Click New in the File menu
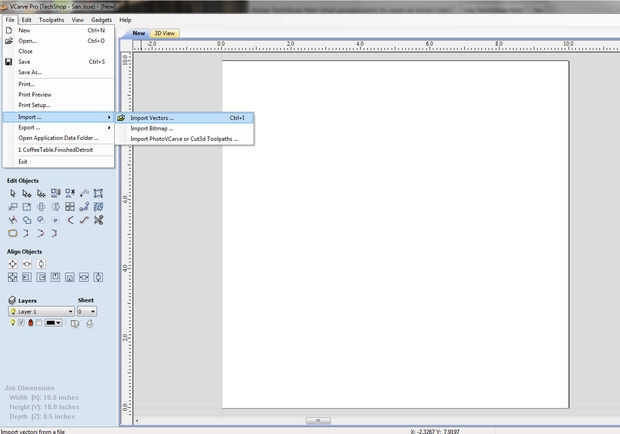The height and width of the screenshot is (434, 620). point(59,30)
